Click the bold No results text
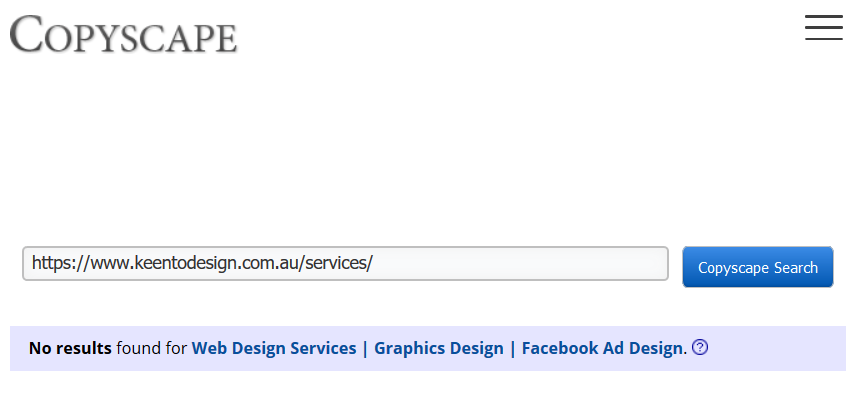 coord(70,348)
